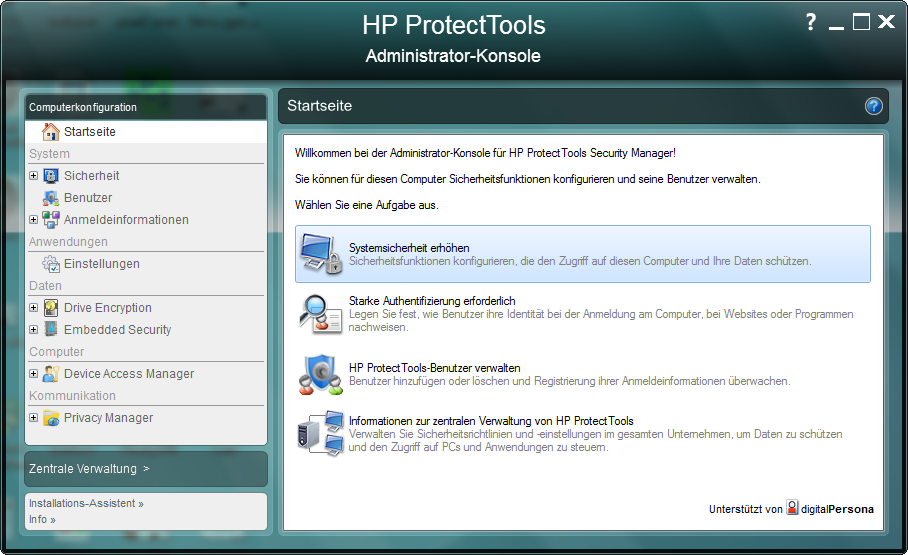The height and width of the screenshot is (555, 908).
Task: Click the Benutzer user icon
Action: 51,198
